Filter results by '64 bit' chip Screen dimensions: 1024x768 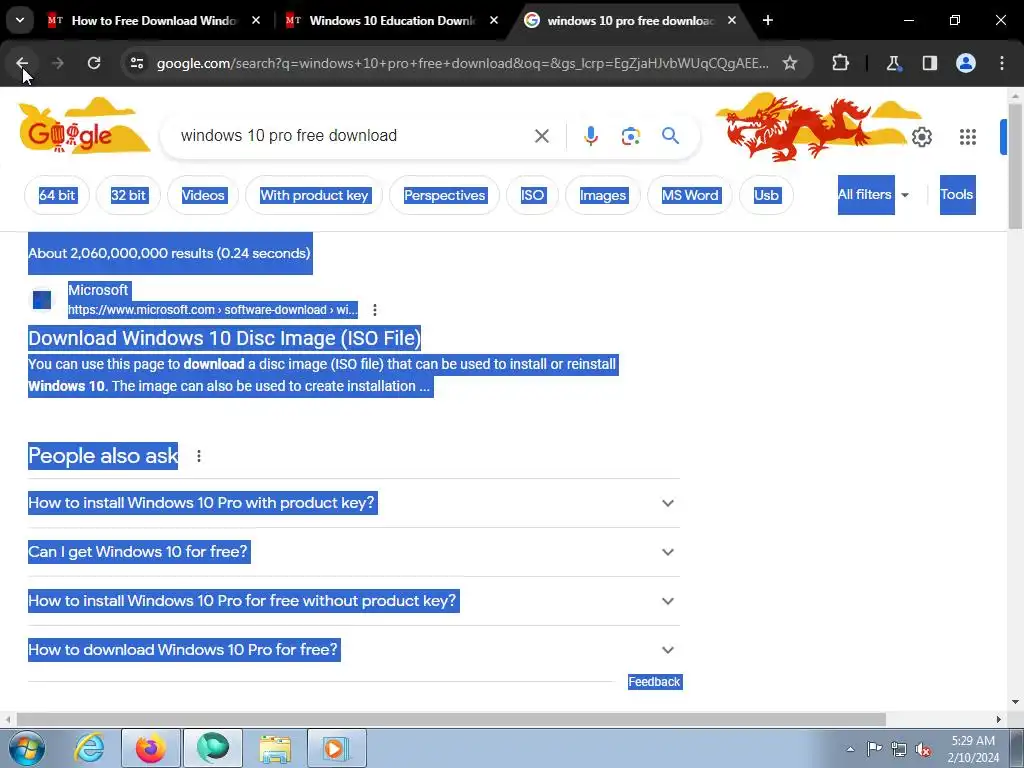(x=57, y=195)
